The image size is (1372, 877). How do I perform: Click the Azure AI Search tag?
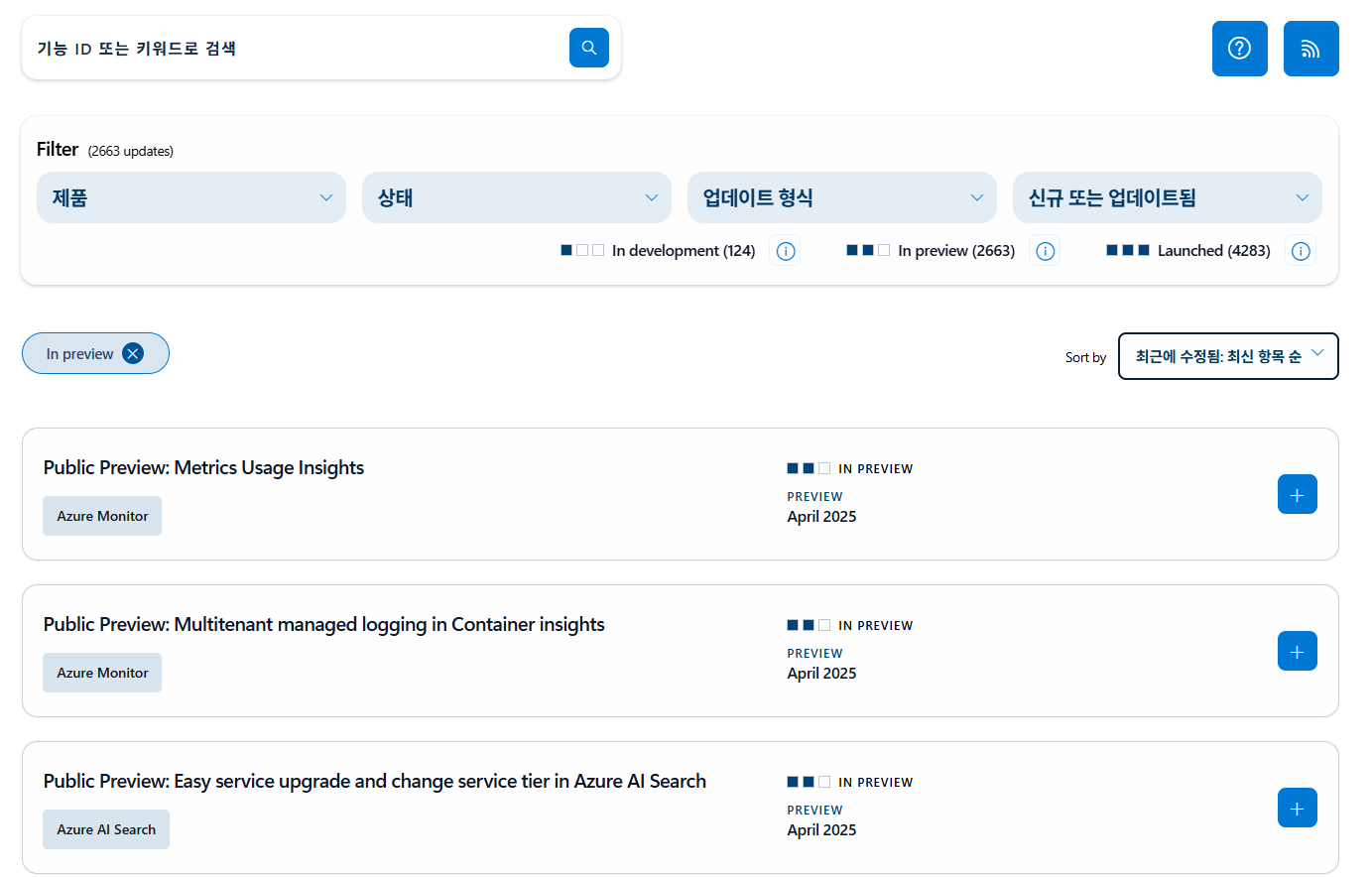tap(106, 829)
